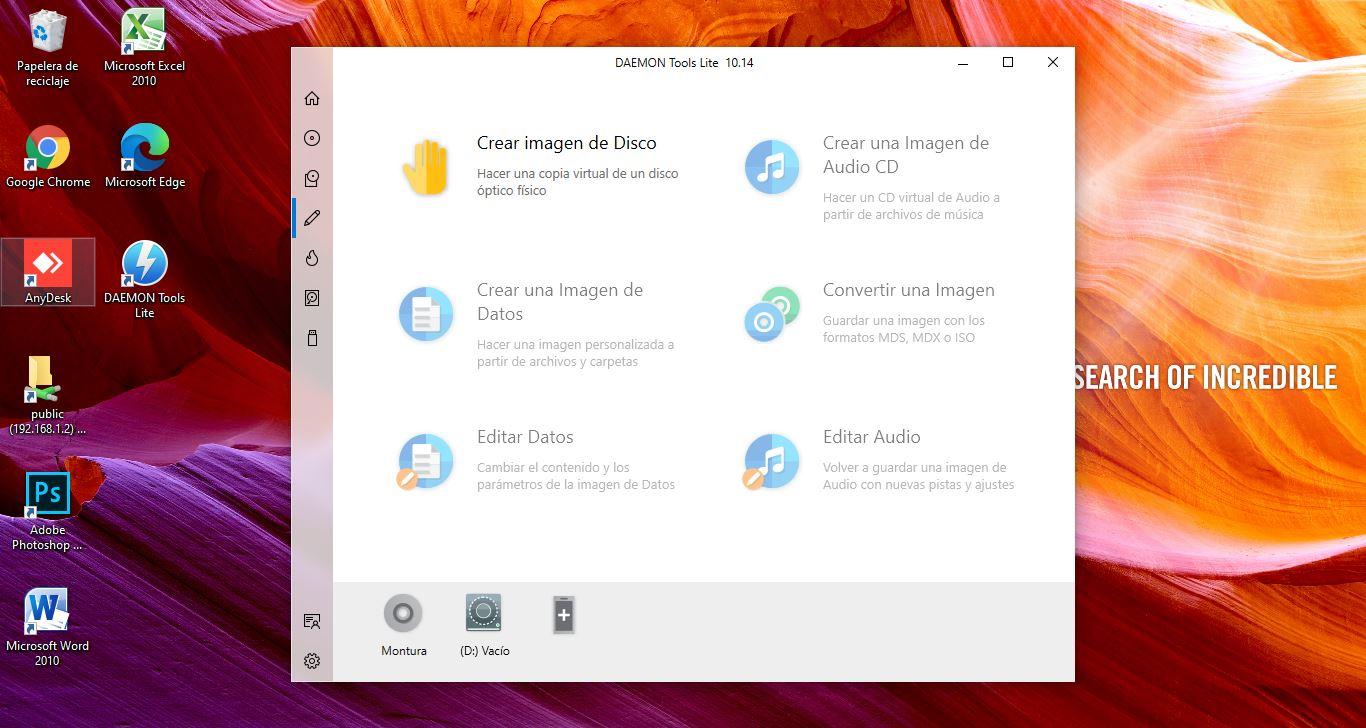The image size is (1366, 728).
Task: Minimize the DAEMON Tools Lite window
Action: click(x=963, y=62)
